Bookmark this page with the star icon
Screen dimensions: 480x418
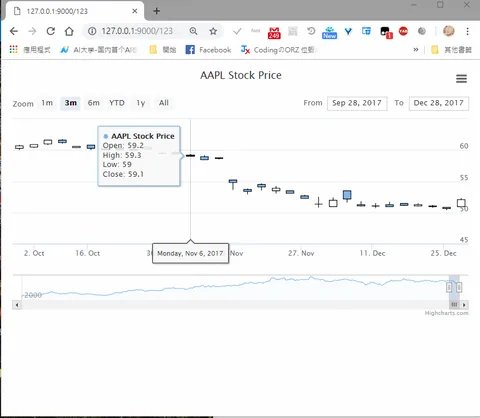pyautogui.click(x=213, y=31)
